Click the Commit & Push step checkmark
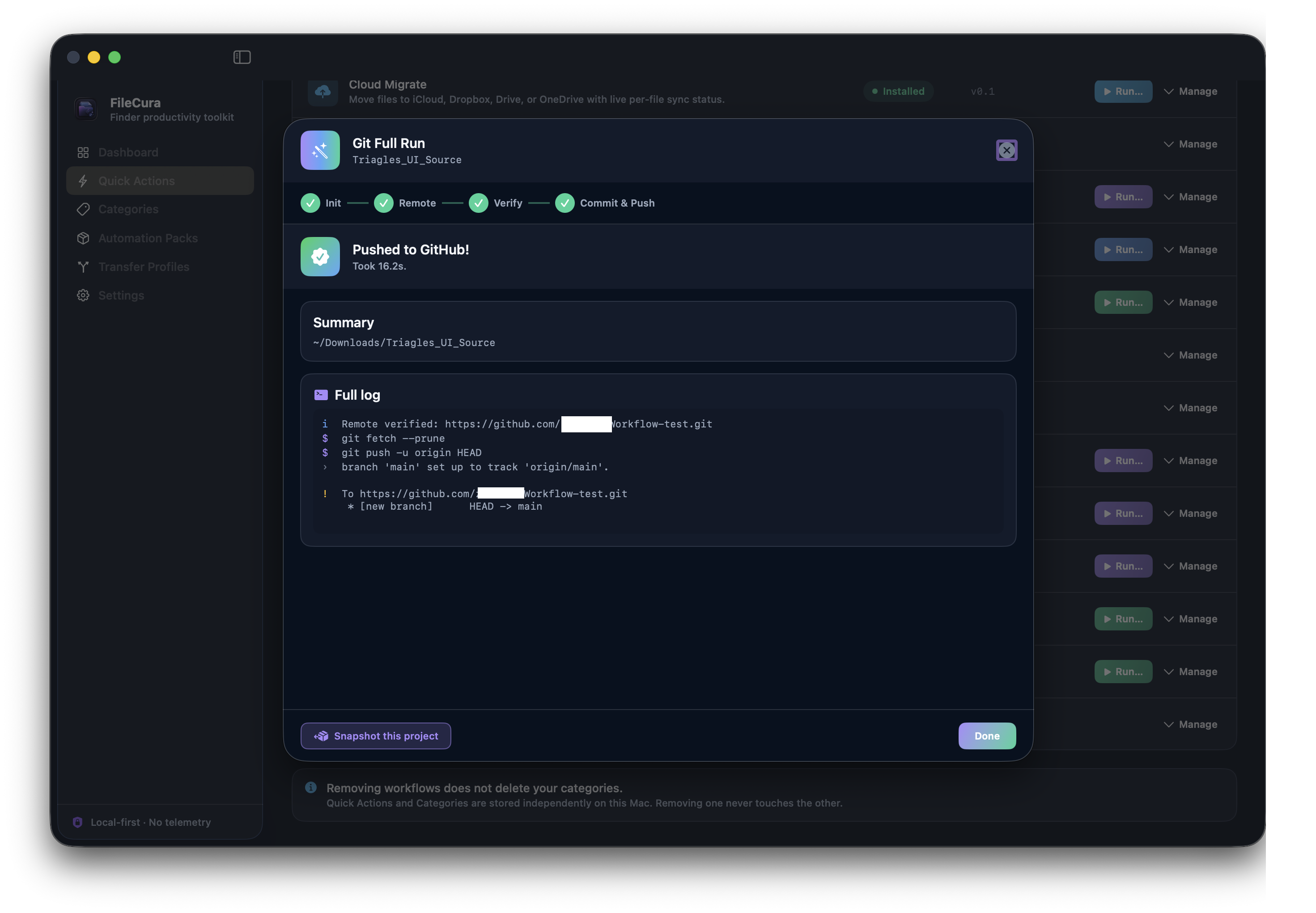Screen dimensions: 1316x913 (565, 203)
